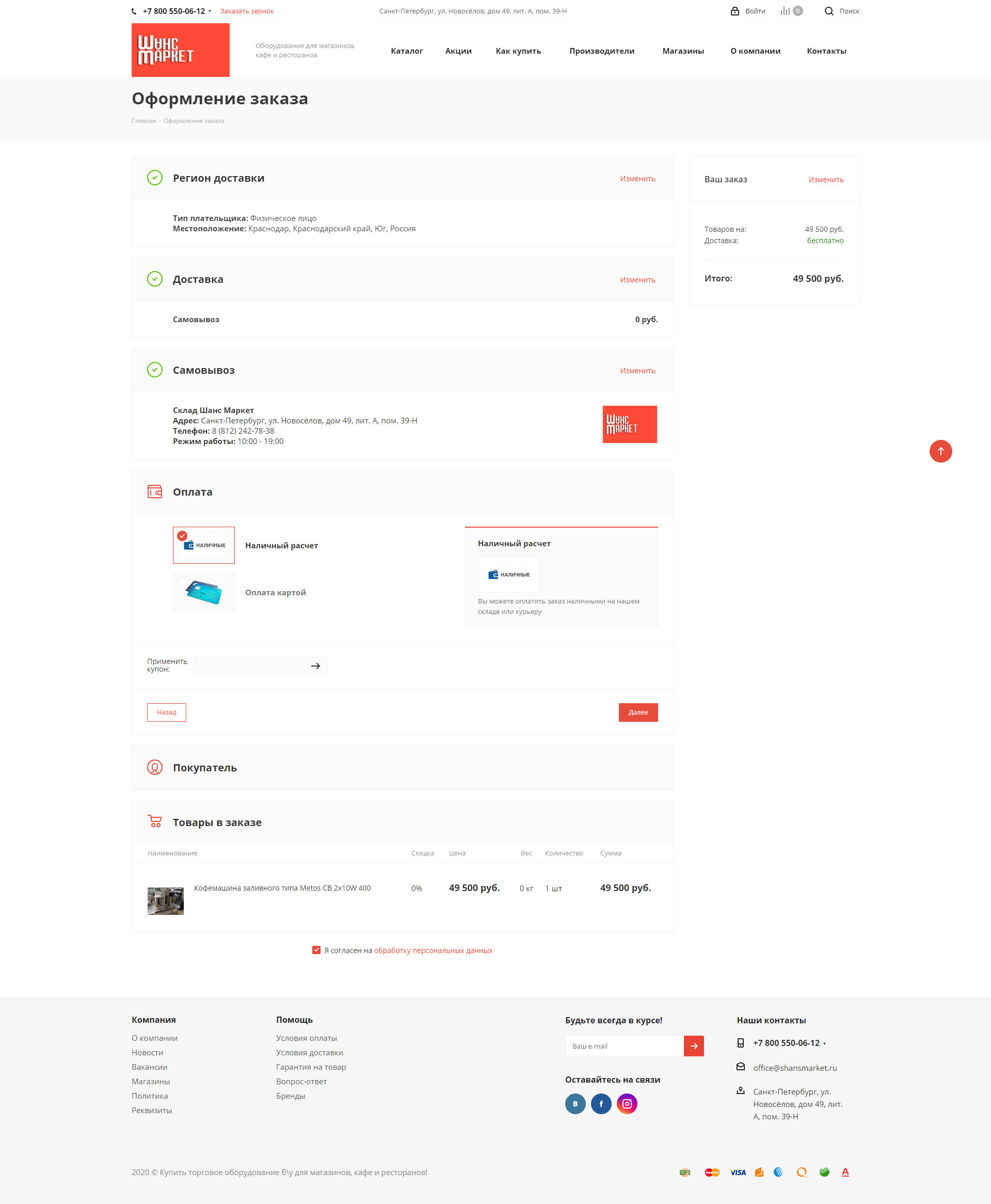
Task: Open the Instagram social icon
Action: tap(627, 1103)
